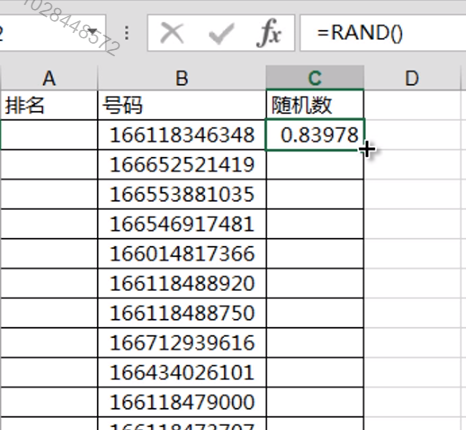The image size is (466, 430).
Task: Confirm the formula entry with the checkmark icon
Action: pos(221,33)
